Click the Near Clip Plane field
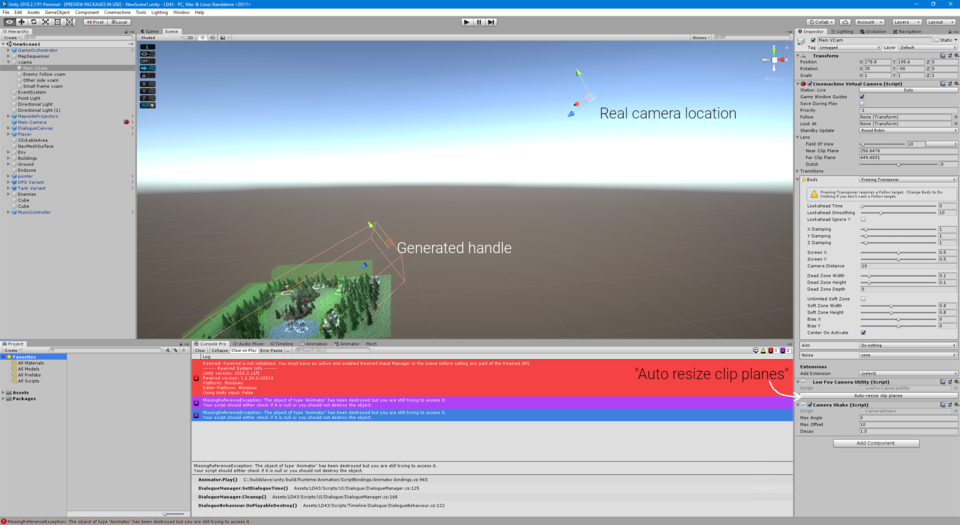The image size is (960, 525). (908, 151)
